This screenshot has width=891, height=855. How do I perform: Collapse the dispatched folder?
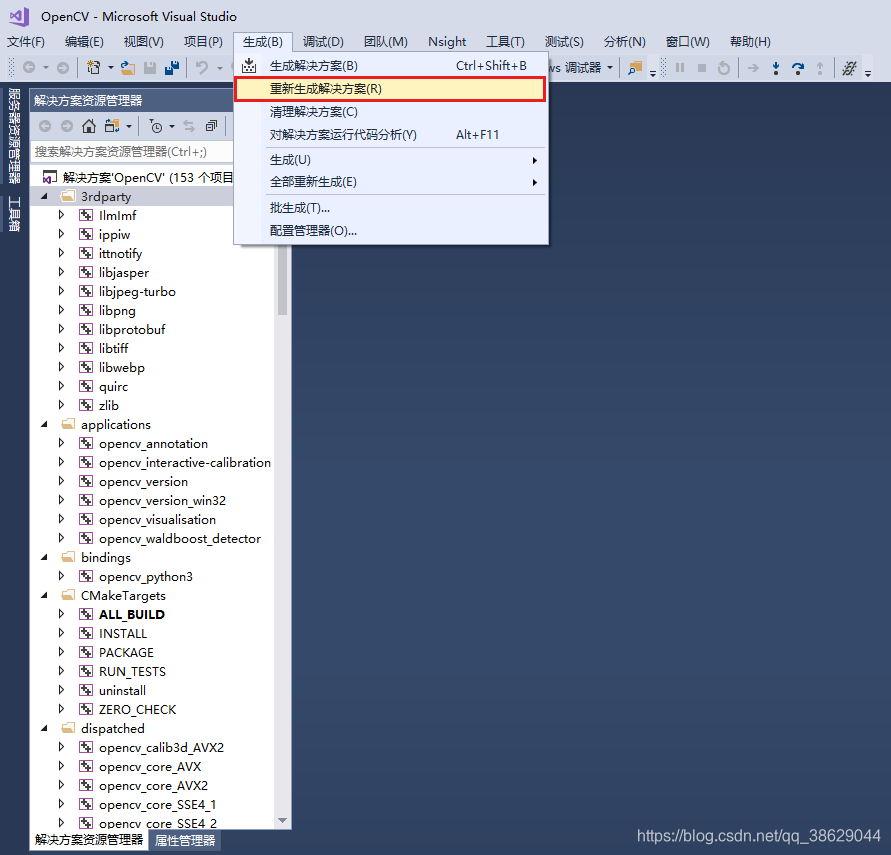[44, 728]
